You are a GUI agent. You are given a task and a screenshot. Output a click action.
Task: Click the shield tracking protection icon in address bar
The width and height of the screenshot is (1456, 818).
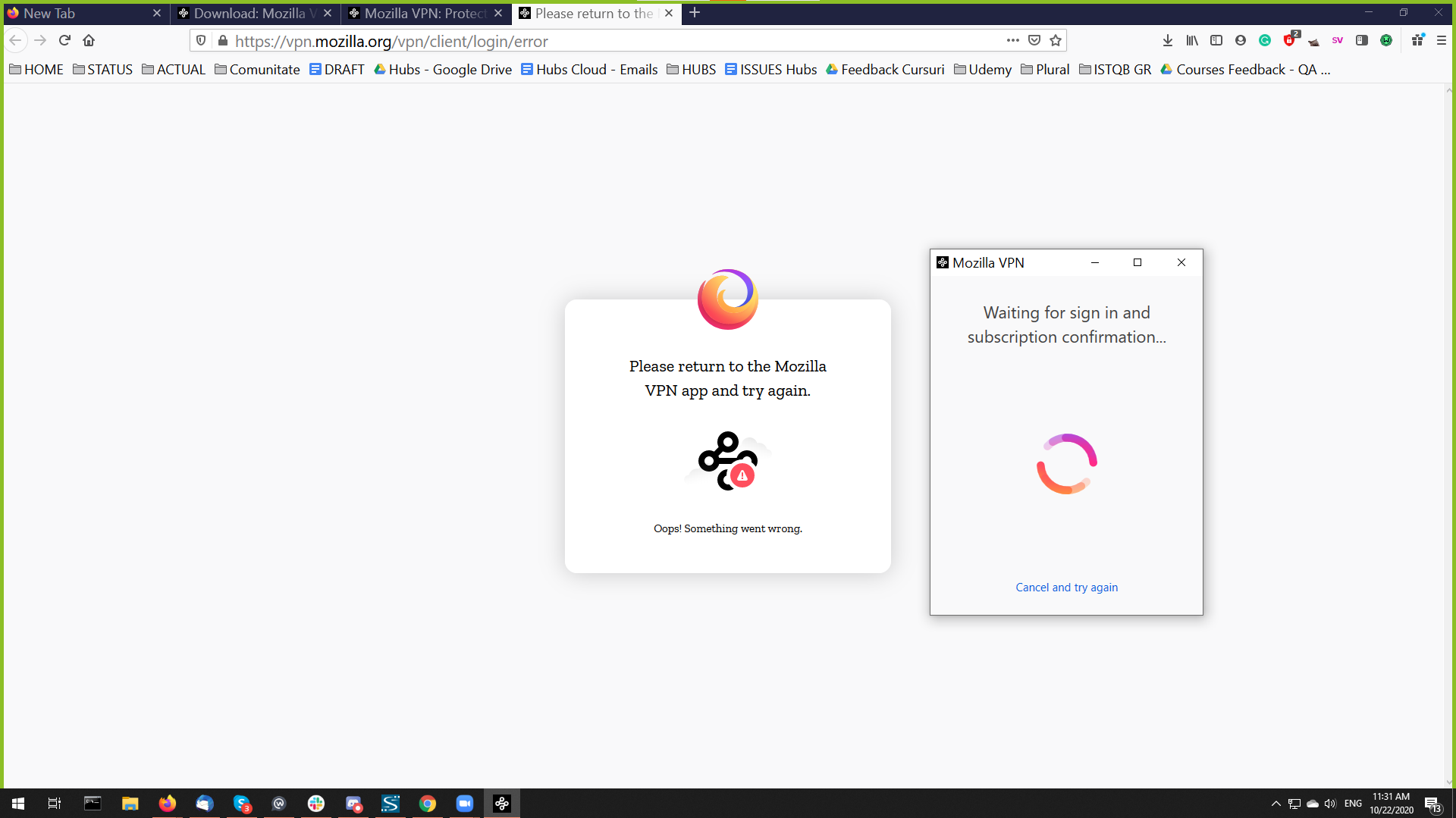(201, 40)
